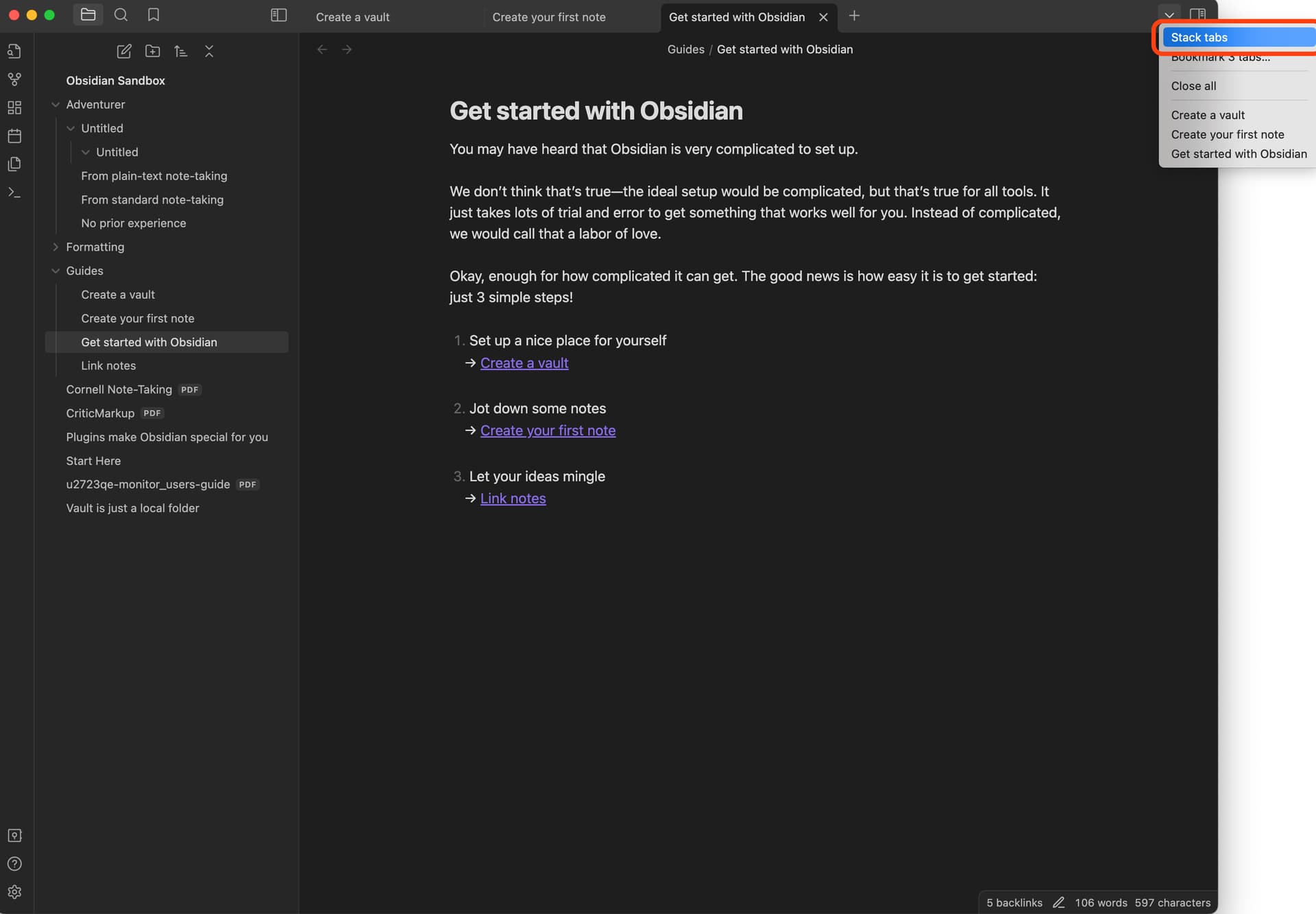Select Get started with Obsidian in tab menu
Viewport: 1316px width, 914px height.
tap(1238, 153)
